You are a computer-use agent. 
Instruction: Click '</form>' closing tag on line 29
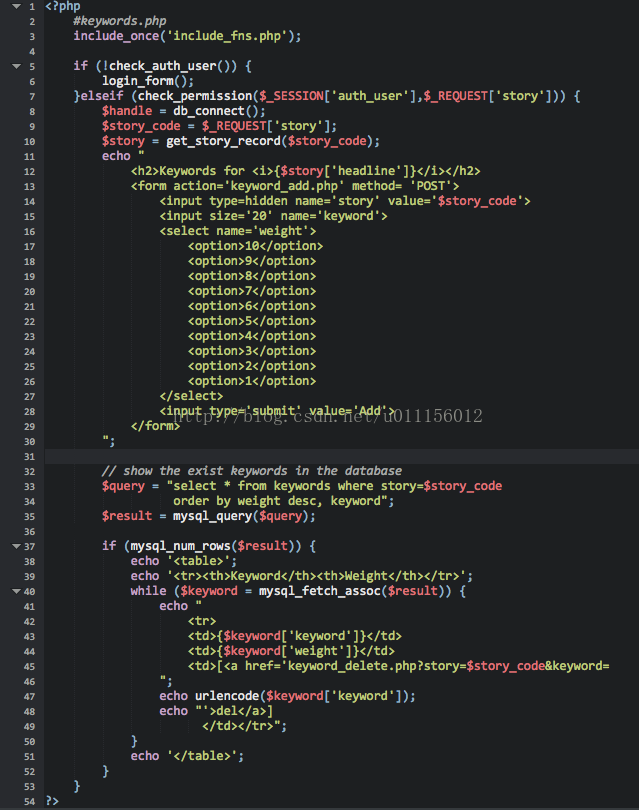[x=155, y=426]
